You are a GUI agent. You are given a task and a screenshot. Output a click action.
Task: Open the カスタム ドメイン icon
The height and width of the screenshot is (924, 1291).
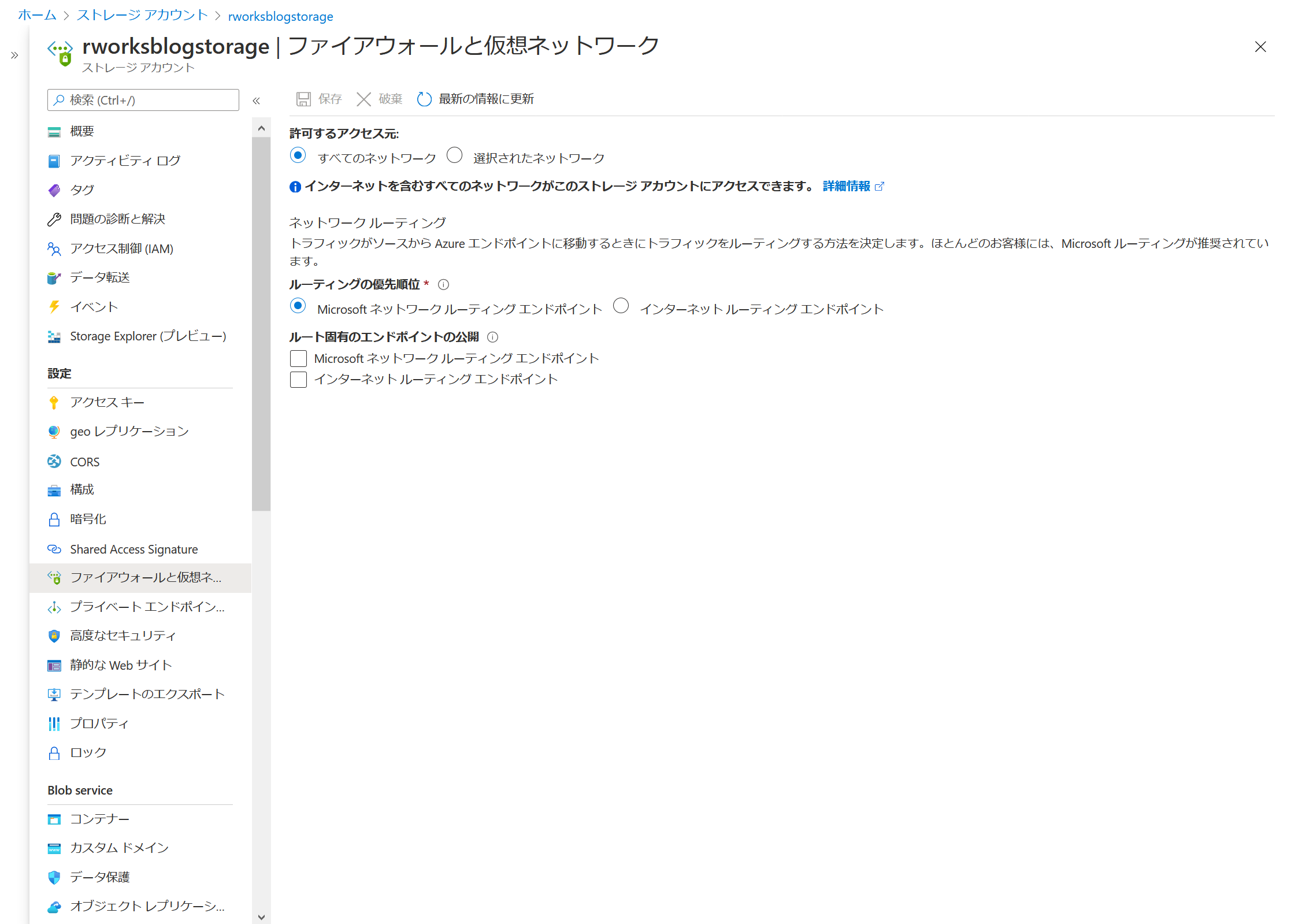coord(54,848)
